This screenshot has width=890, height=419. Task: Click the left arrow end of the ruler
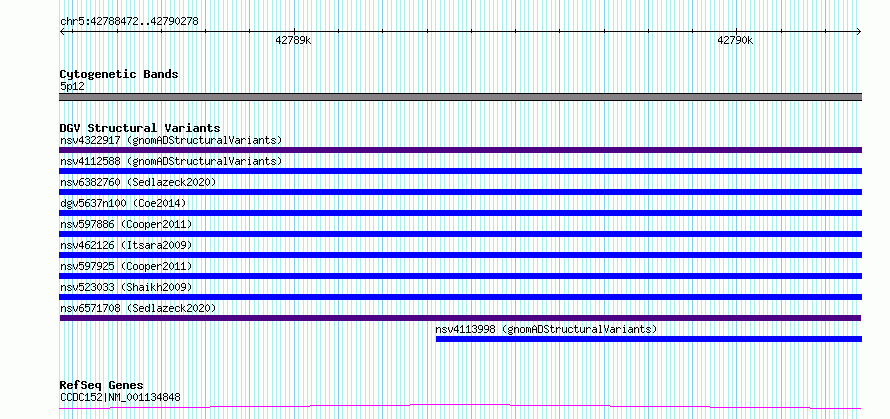pyautogui.click(x=63, y=31)
